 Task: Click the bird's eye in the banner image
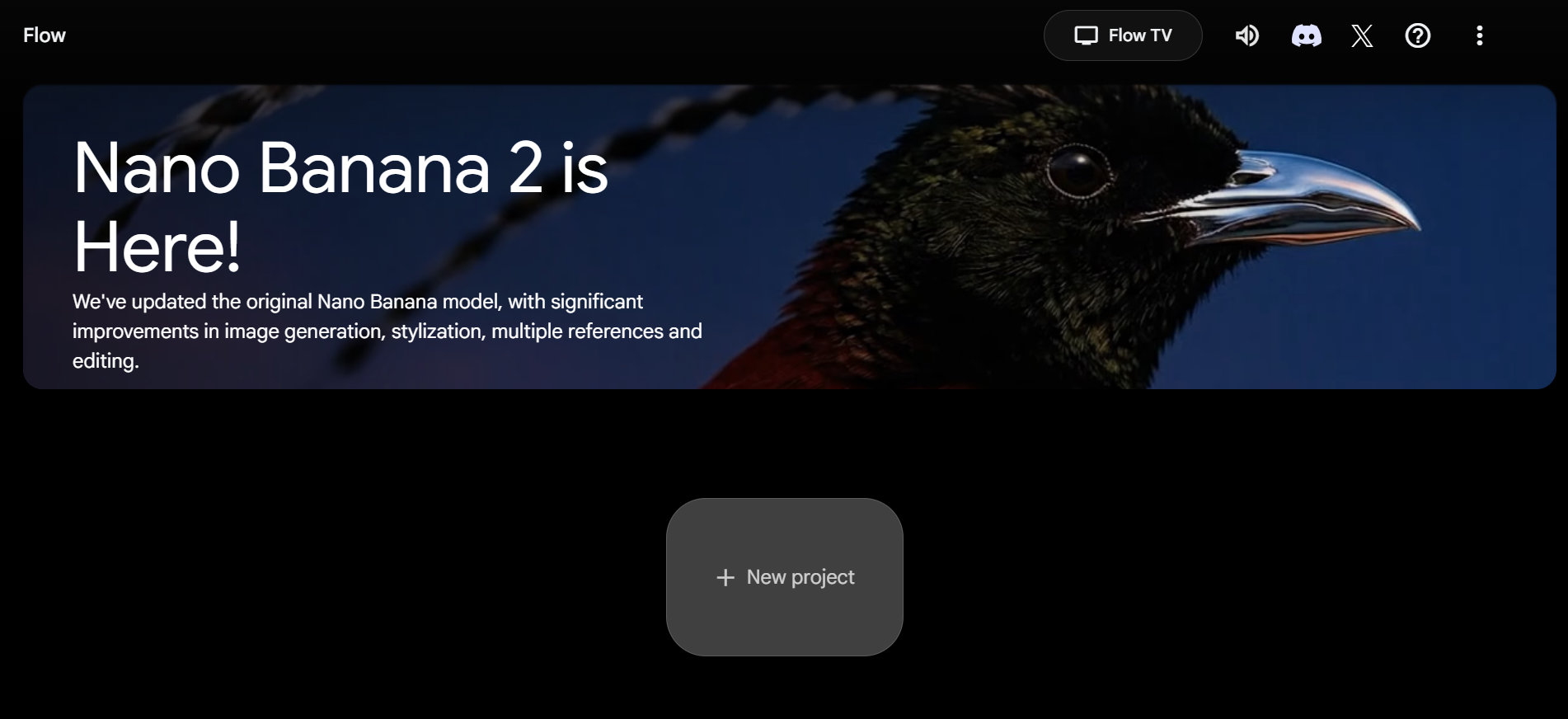point(1077,171)
